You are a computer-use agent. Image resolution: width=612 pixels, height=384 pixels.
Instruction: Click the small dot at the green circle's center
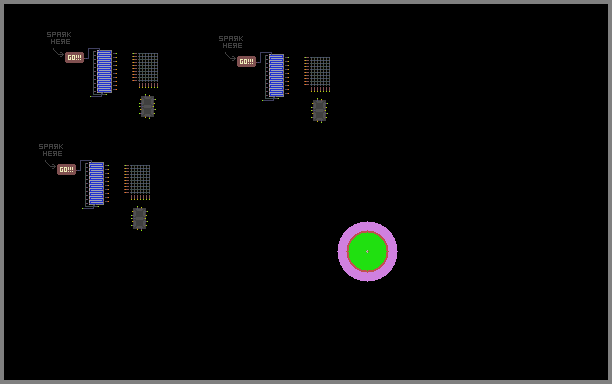click(x=367, y=252)
